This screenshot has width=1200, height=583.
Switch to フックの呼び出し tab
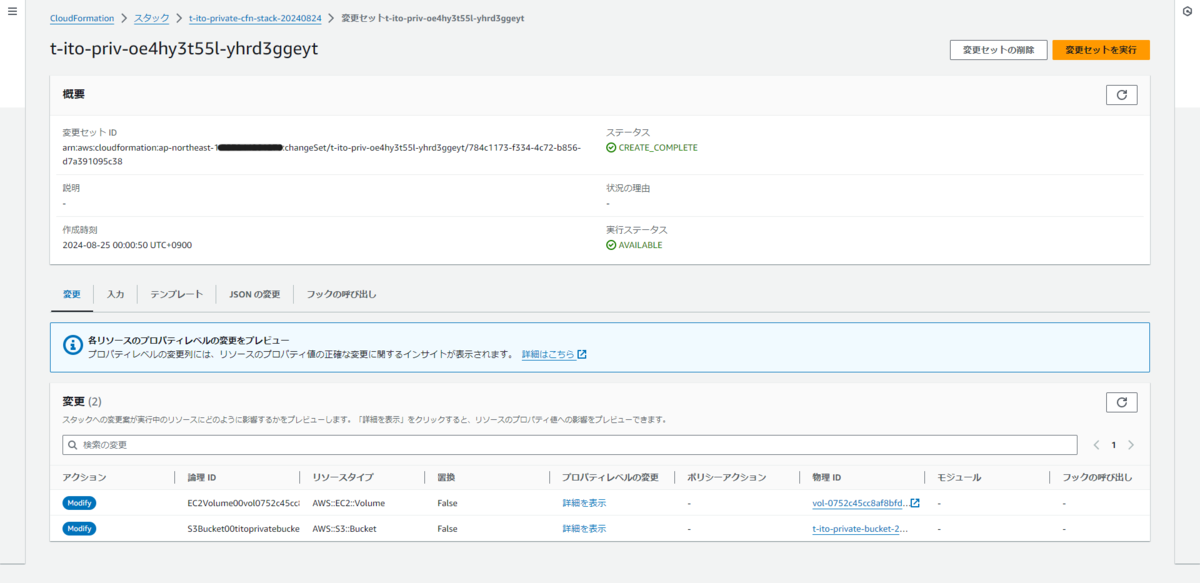point(341,294)
